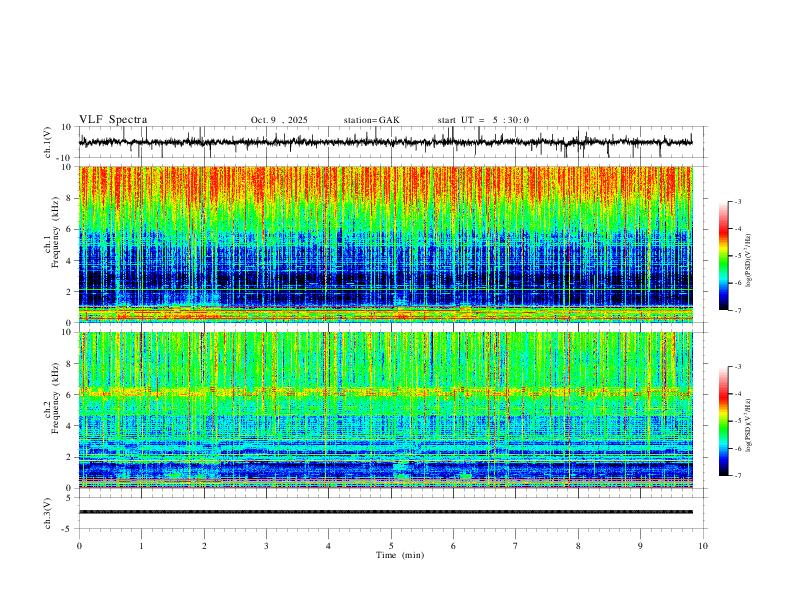Select the ch.1 "Frequency (kHz)" axis label
The height and width of the screenshot is (612, 792).
pos(55,233)
